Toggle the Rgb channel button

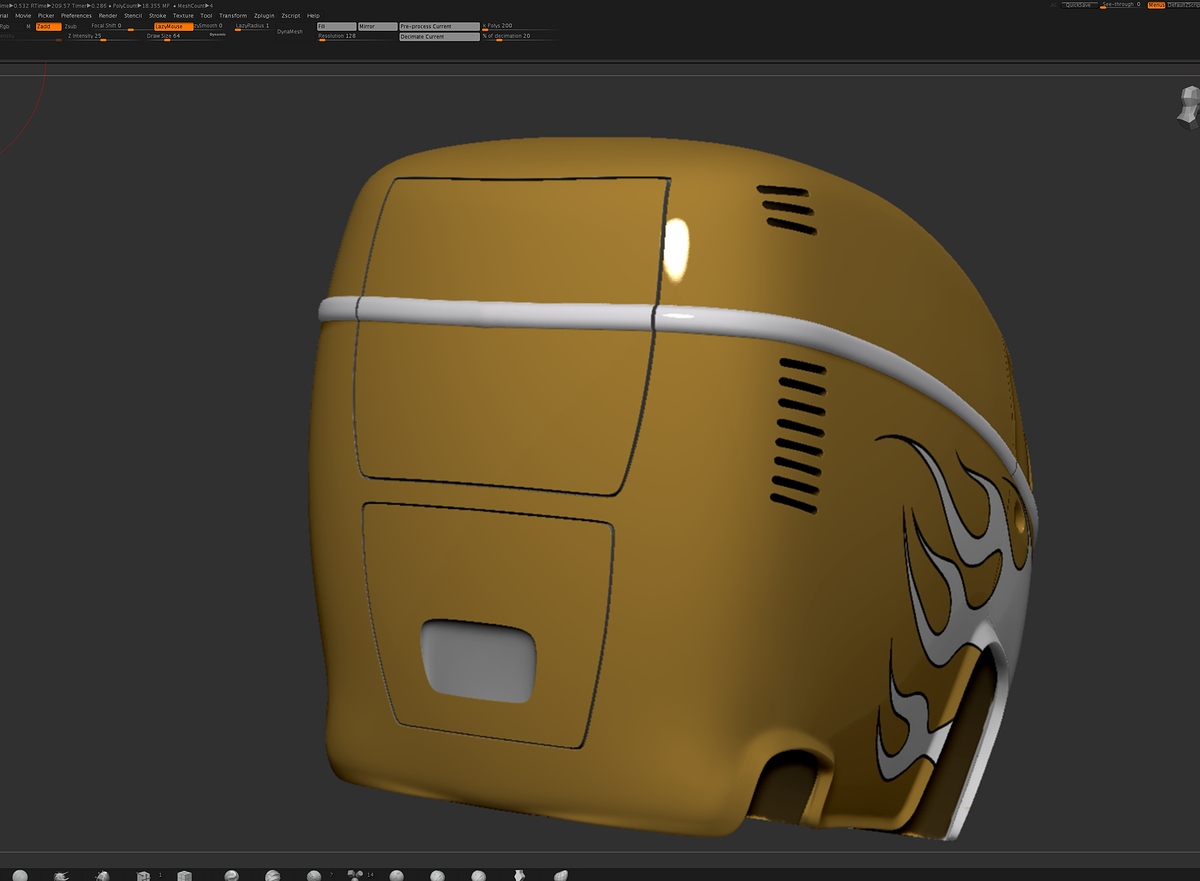point(5,26)
